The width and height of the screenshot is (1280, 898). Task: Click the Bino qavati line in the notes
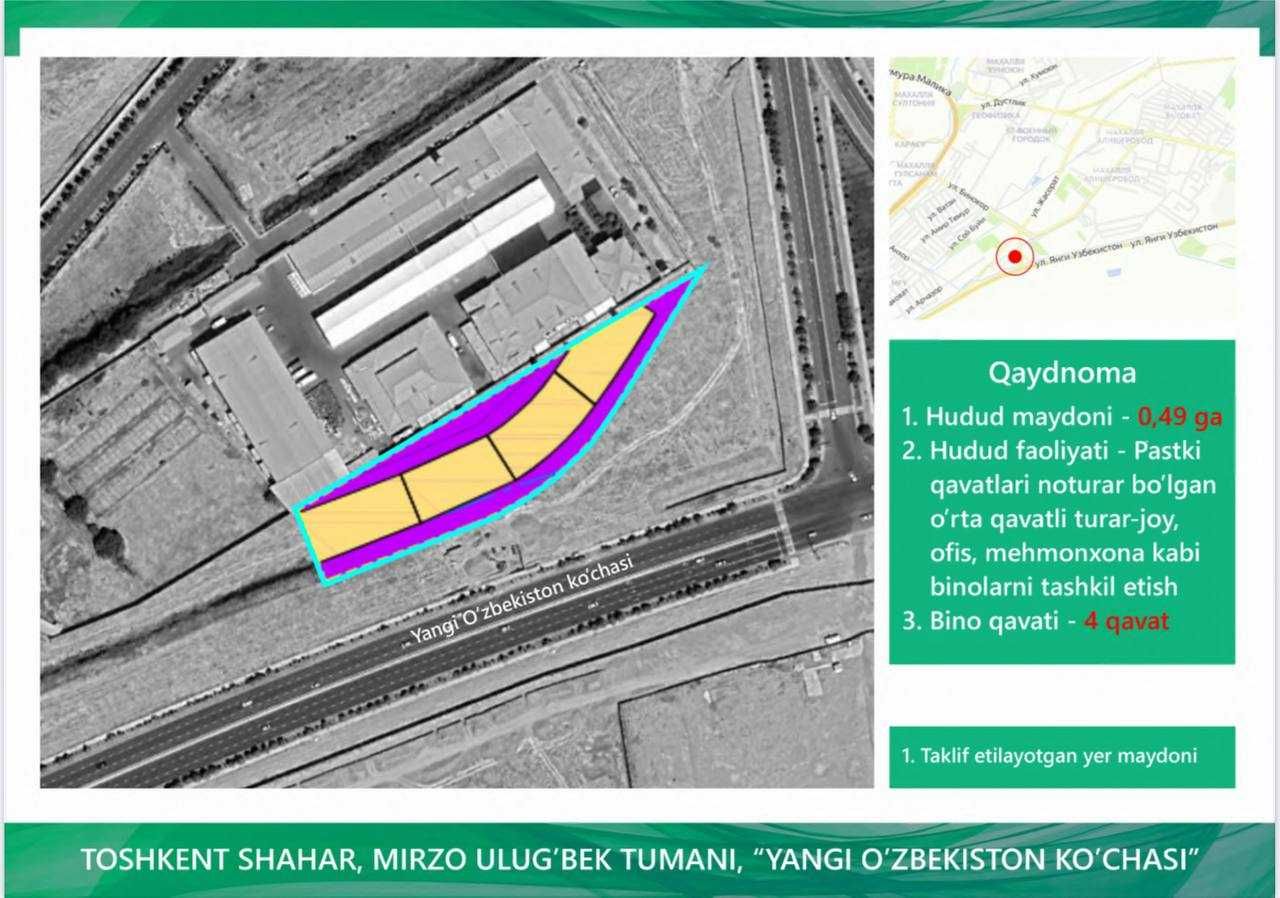point(1035,620)
